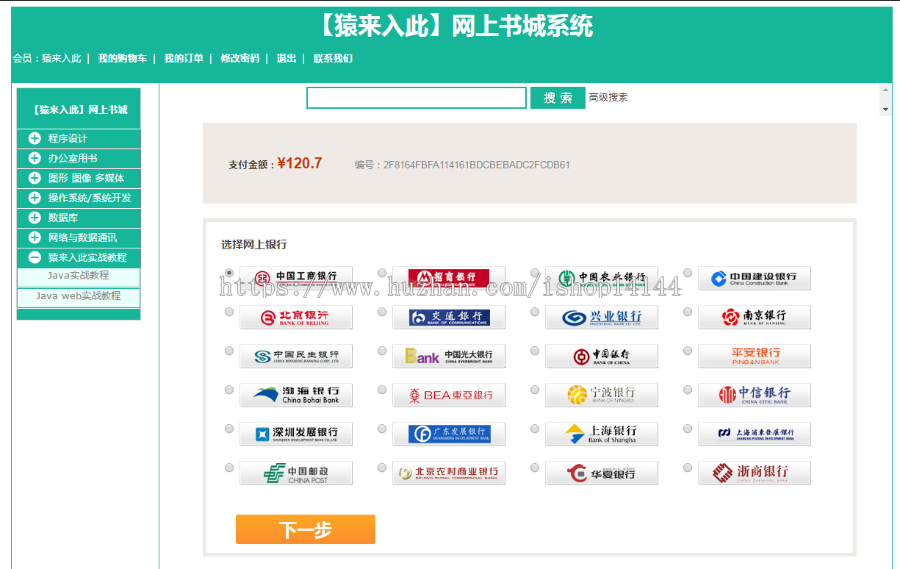Click the search text input field
This screenshot has width=900, height=569.
[416, 98]
